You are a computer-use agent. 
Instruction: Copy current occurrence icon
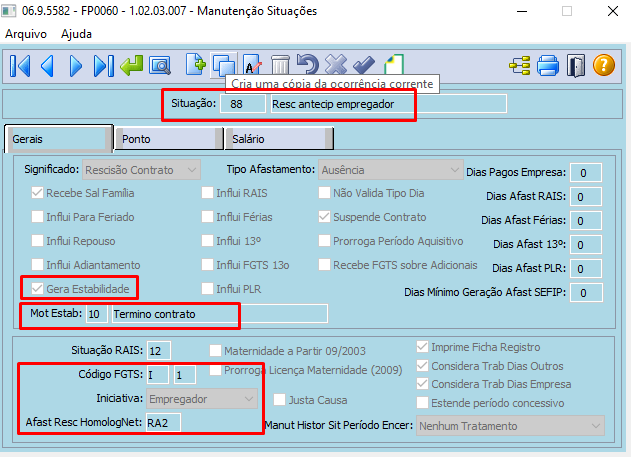pos(224,65)
